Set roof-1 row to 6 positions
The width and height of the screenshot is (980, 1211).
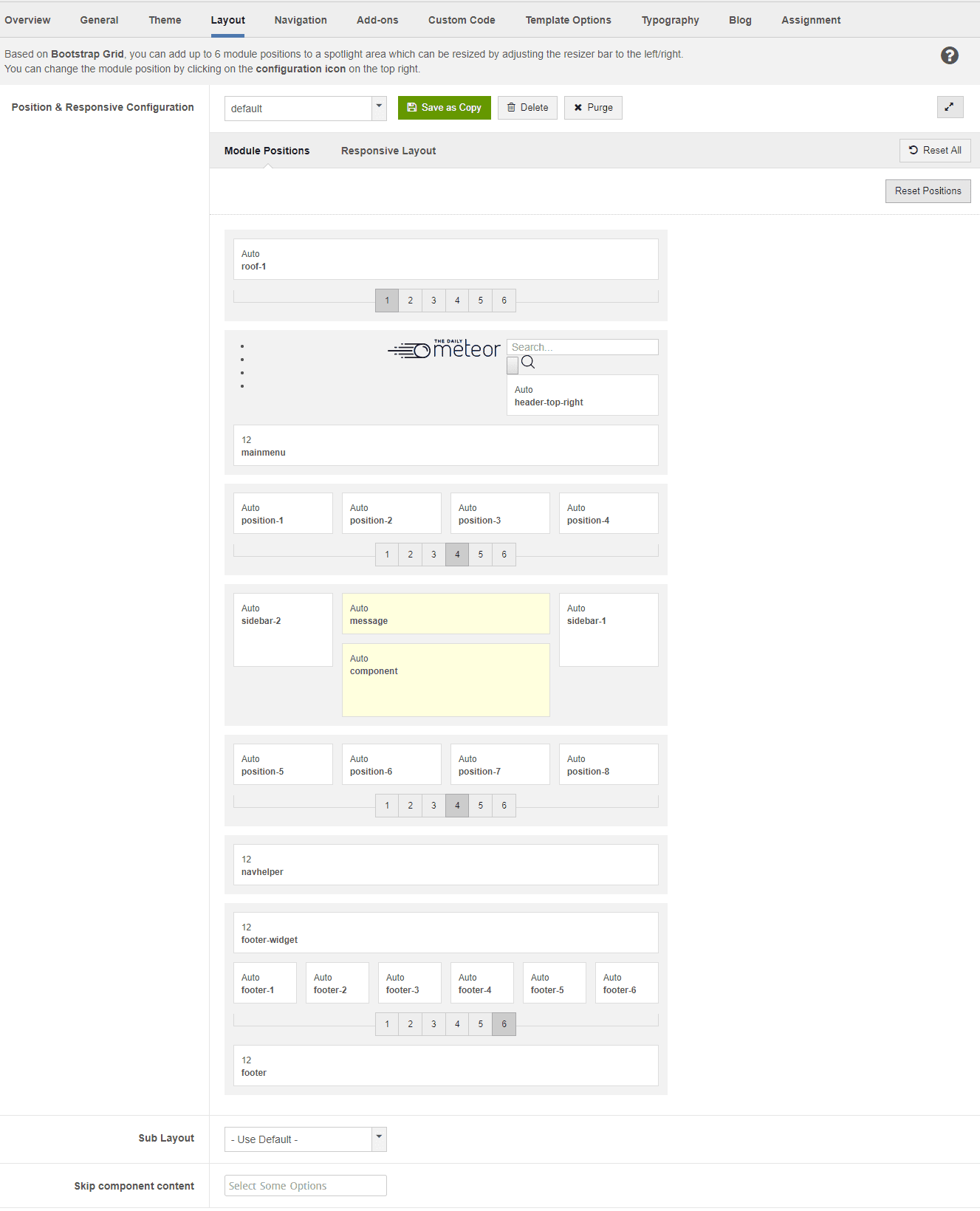click(x=504, y=301)
